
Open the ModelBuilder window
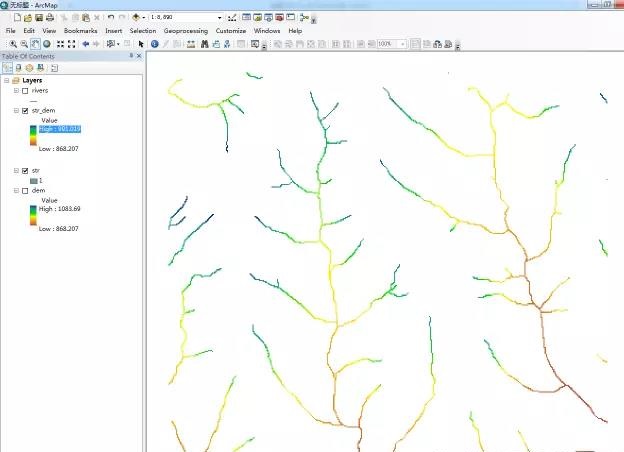304,18
